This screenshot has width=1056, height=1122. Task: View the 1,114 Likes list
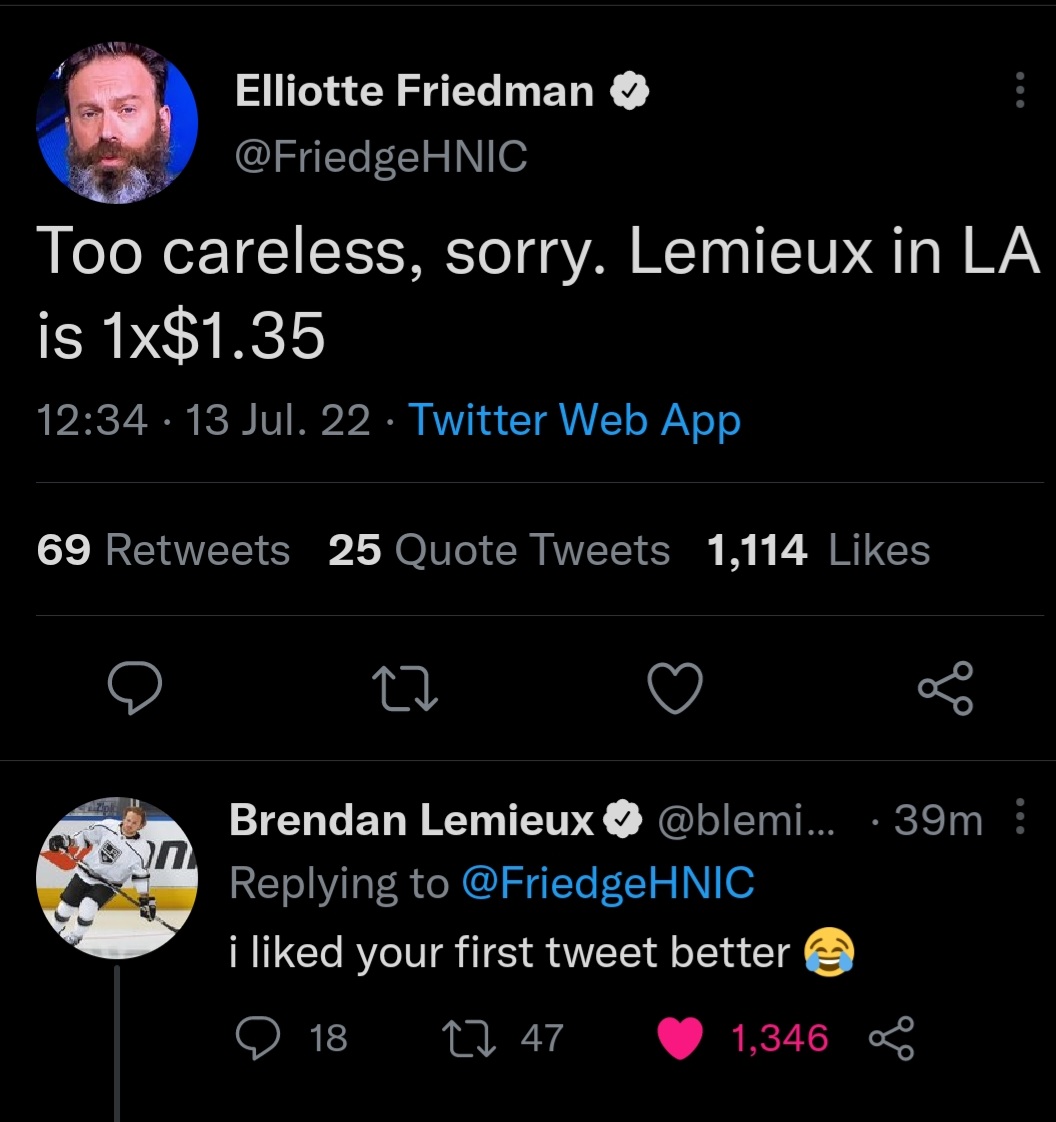[x=818, y=550]
